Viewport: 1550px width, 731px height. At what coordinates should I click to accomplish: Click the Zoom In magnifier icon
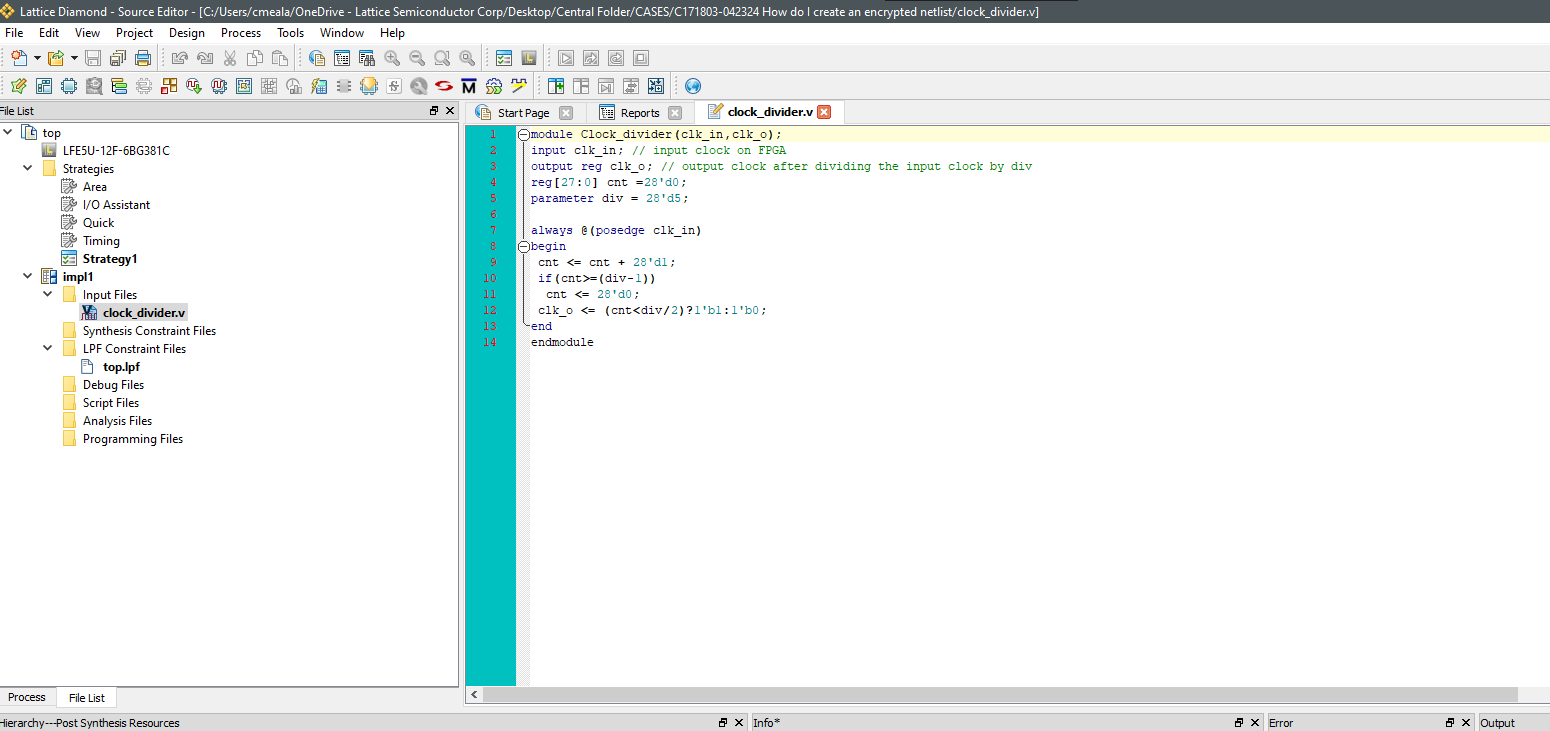(392, 58)
